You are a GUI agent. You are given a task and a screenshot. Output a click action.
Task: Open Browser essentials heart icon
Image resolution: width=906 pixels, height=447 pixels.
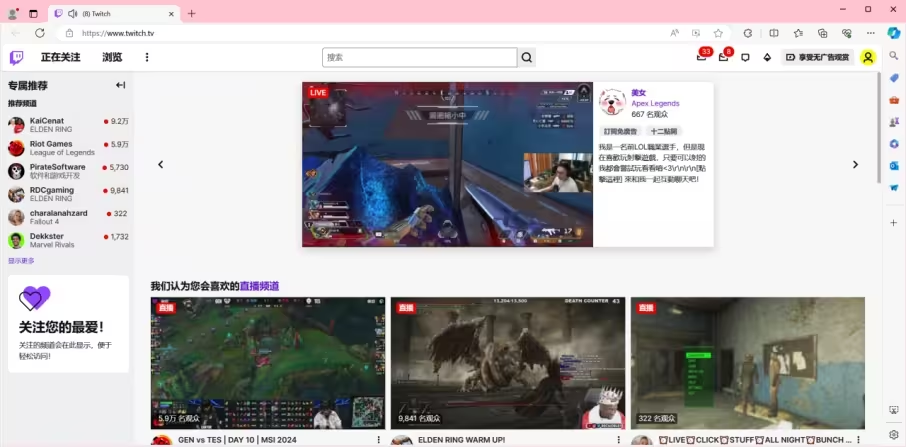(x=847, y=33)
